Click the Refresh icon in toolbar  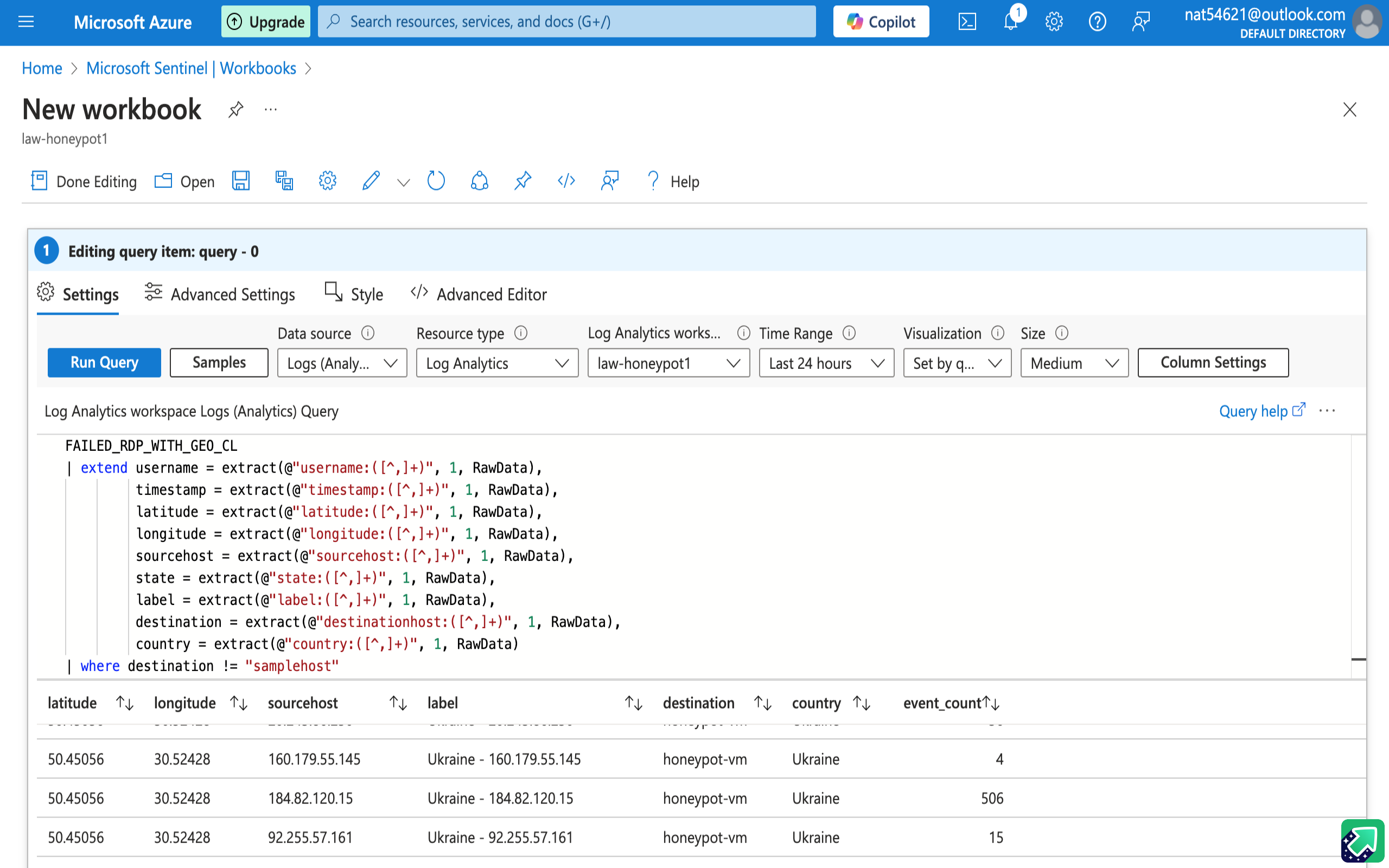[x=436, y=181]
